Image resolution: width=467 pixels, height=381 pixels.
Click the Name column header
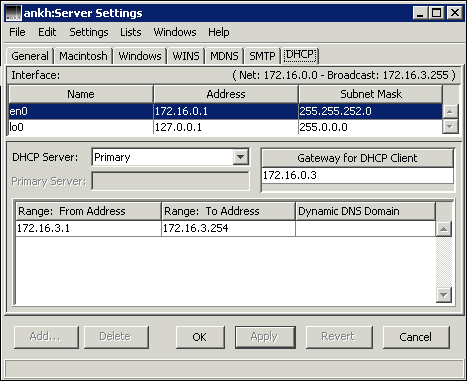pos(81,94)
